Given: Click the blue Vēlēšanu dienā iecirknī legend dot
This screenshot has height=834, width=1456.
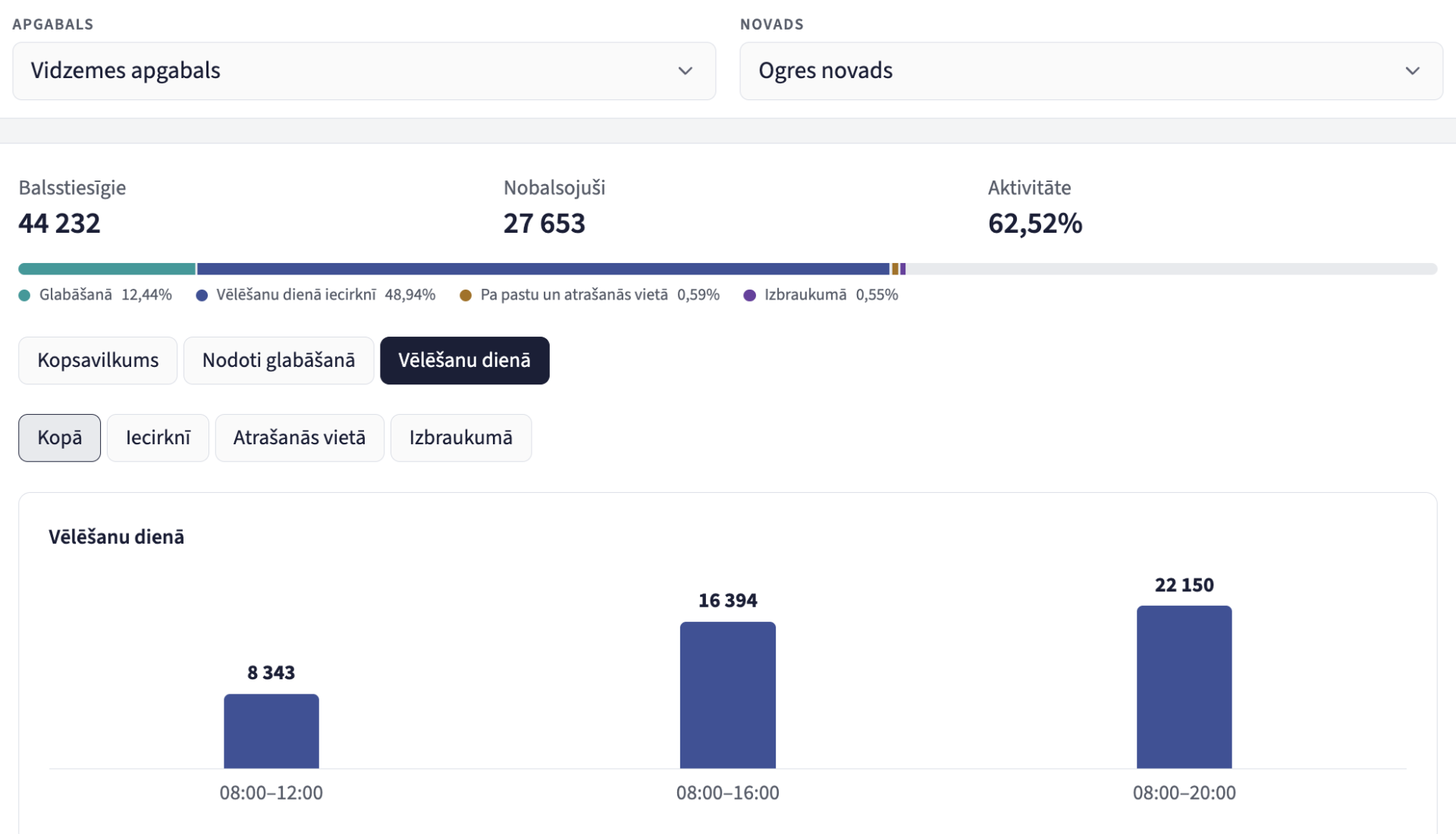Looking at the screenshot, I should [x=202, y=295].
